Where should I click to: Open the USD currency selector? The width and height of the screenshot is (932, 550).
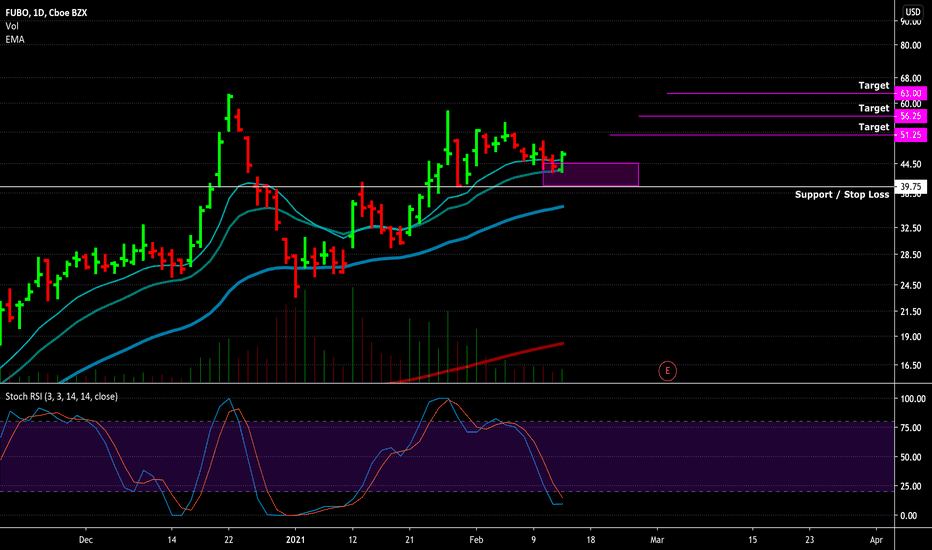[912, 11]
